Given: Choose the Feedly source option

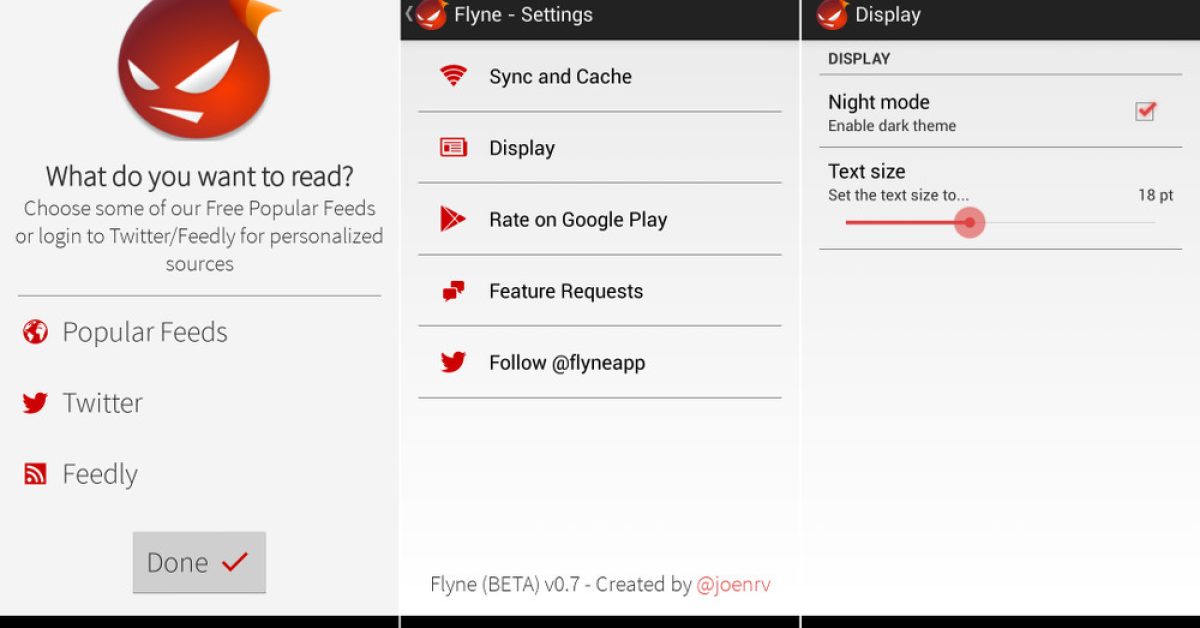Looking at the screenshot, I should (100, 474).
